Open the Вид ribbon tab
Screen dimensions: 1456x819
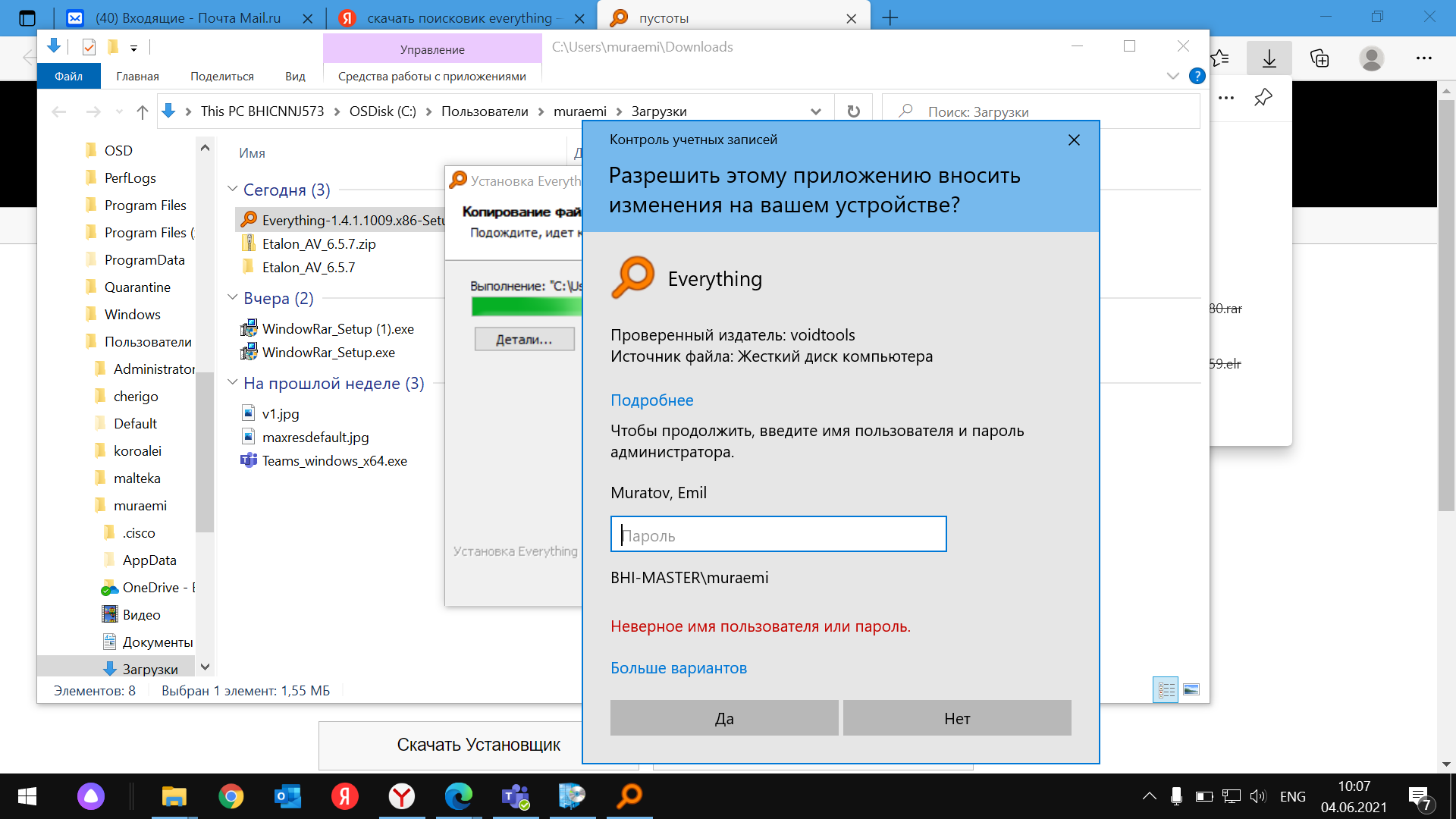click(295, 76)
